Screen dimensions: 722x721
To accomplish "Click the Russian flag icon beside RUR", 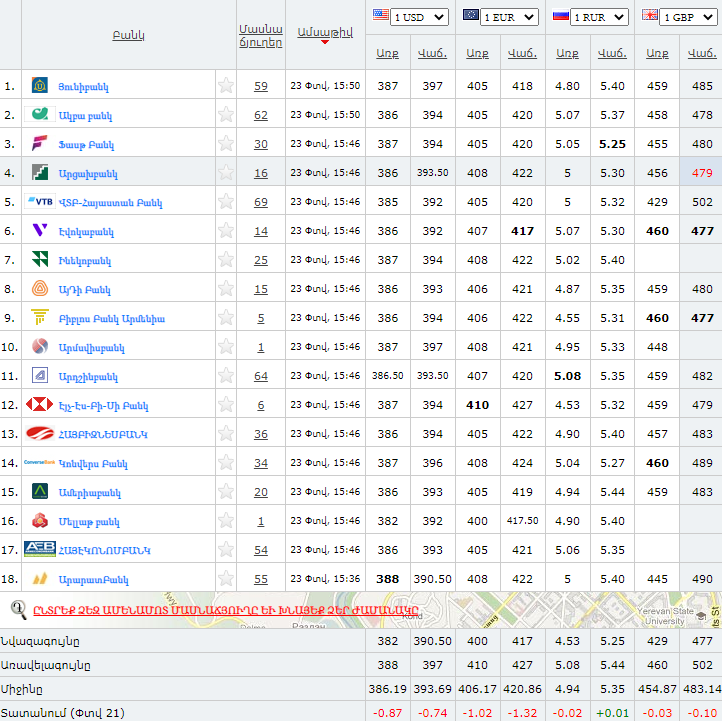I will (560, 15).
